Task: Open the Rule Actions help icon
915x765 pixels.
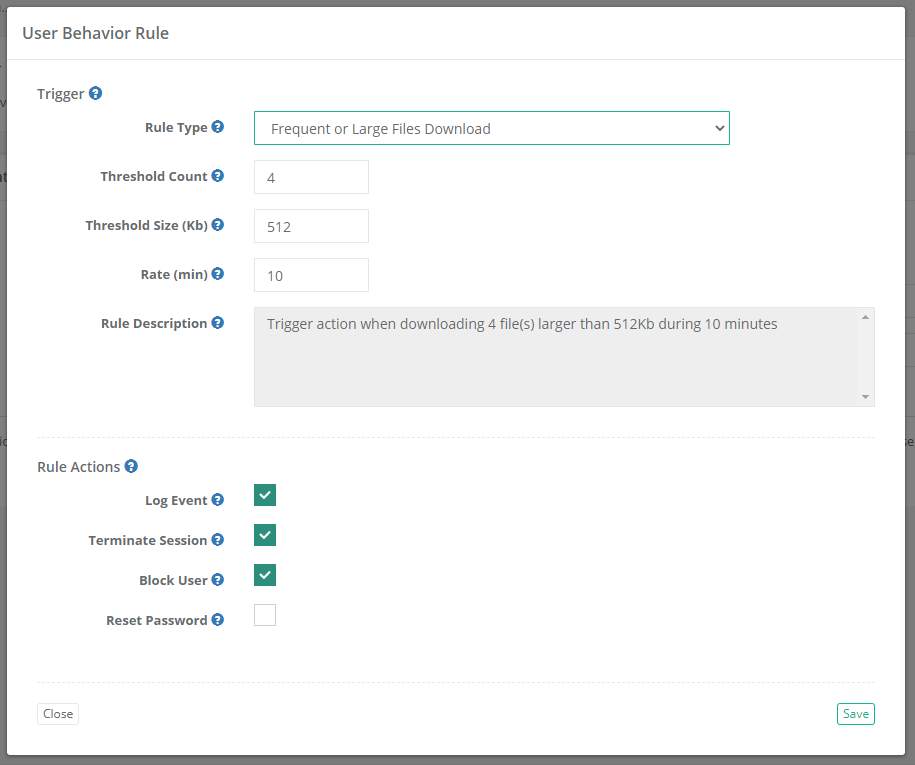Action: point(131,466)
